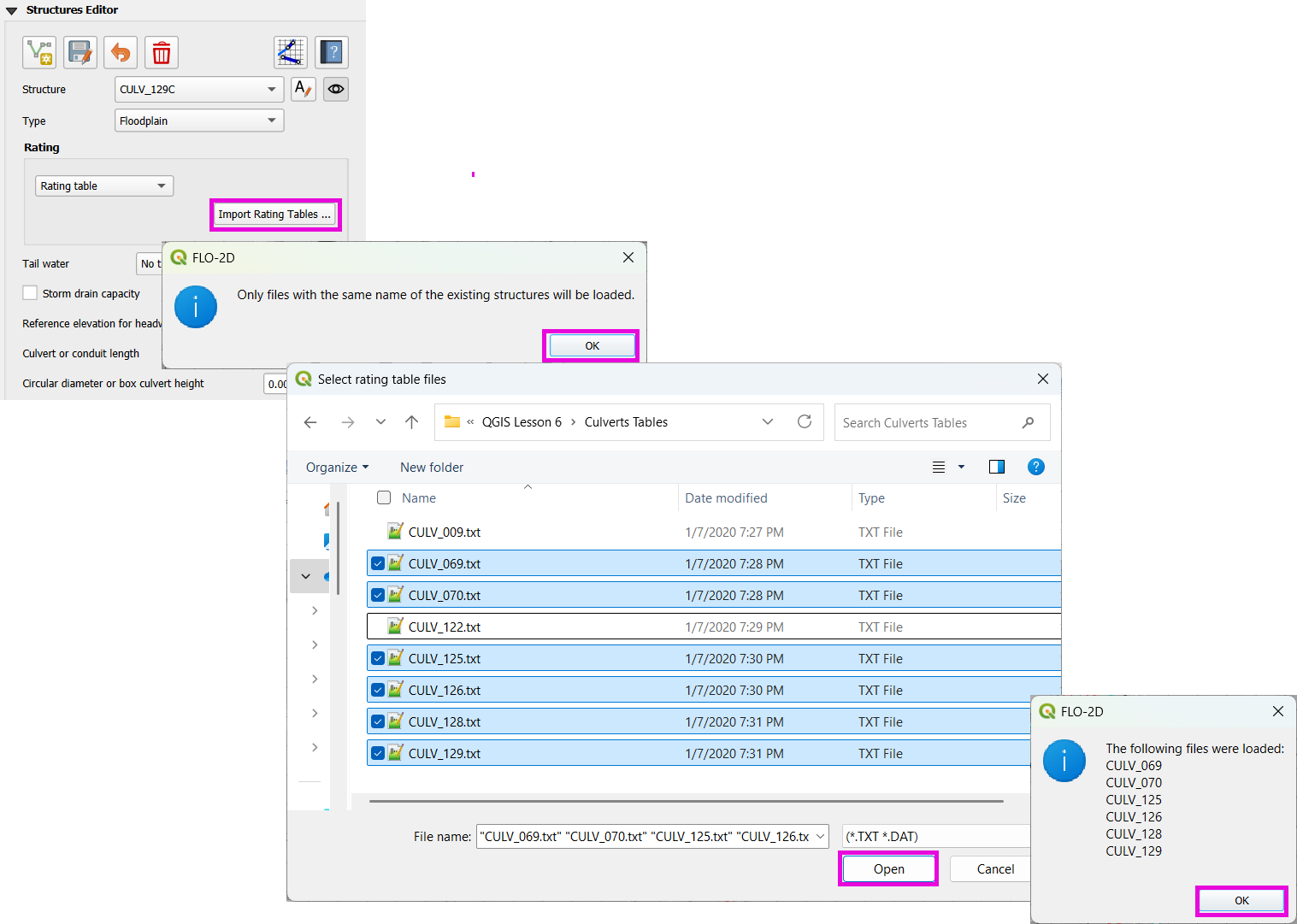Click the Search Culverts Tables field
Screen dimensions: 1297x924
tap(928, 423)
